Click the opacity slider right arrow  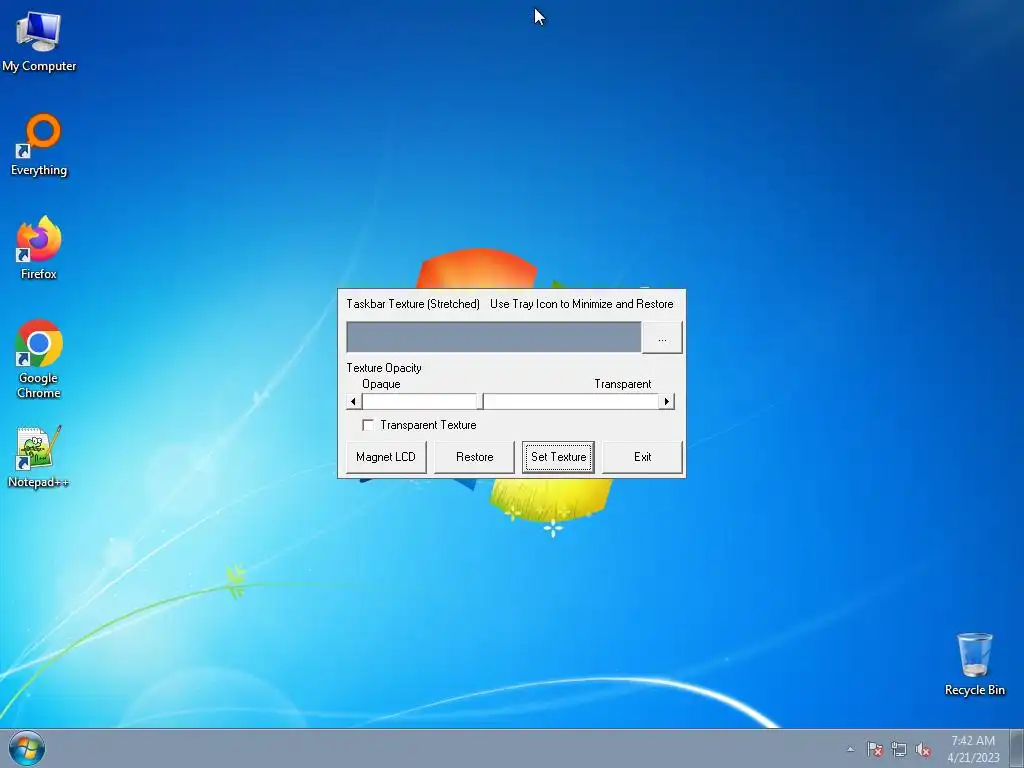[666, 401]
